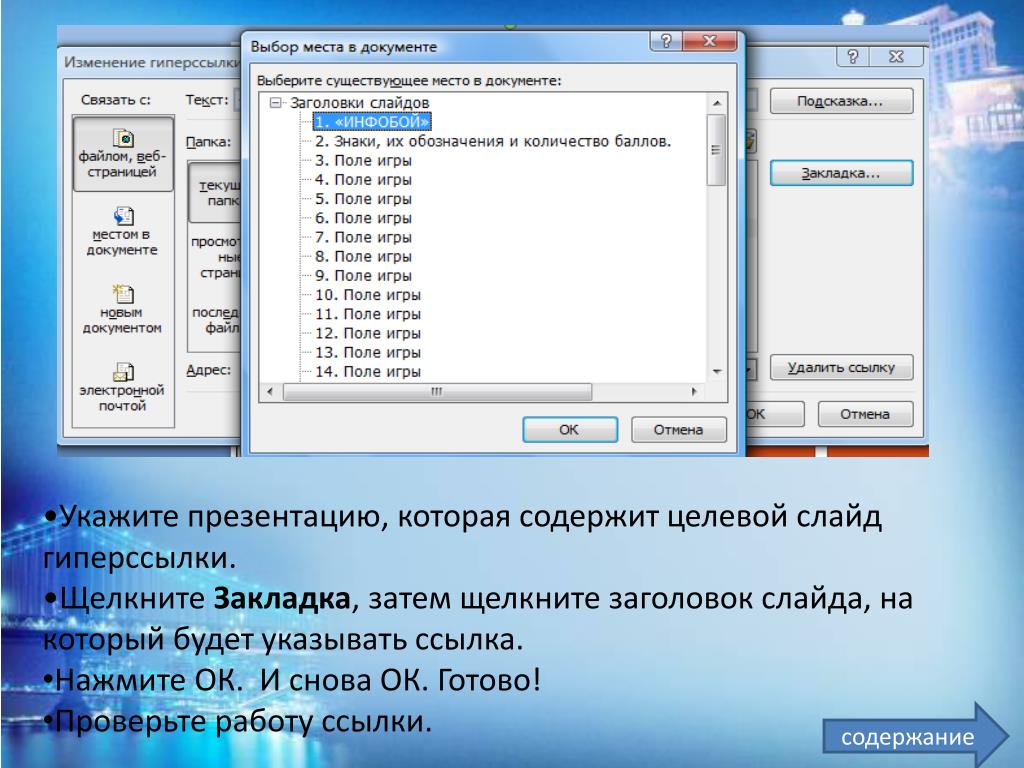Choose slide 3. Поле игры
Viewport: 1024px width, 768px height.
click(363, 161)
